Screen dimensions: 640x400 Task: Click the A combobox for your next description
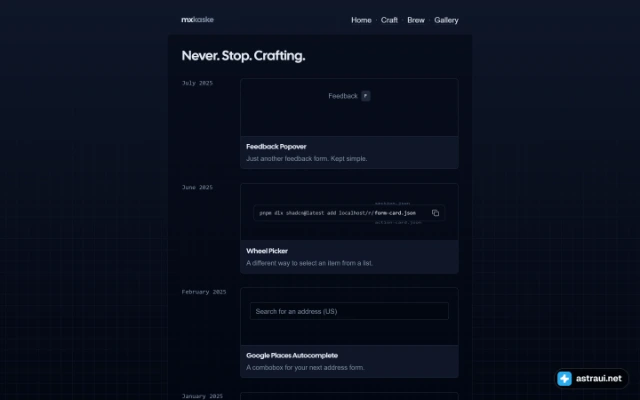pyautogui.click(x=305, y=368)
